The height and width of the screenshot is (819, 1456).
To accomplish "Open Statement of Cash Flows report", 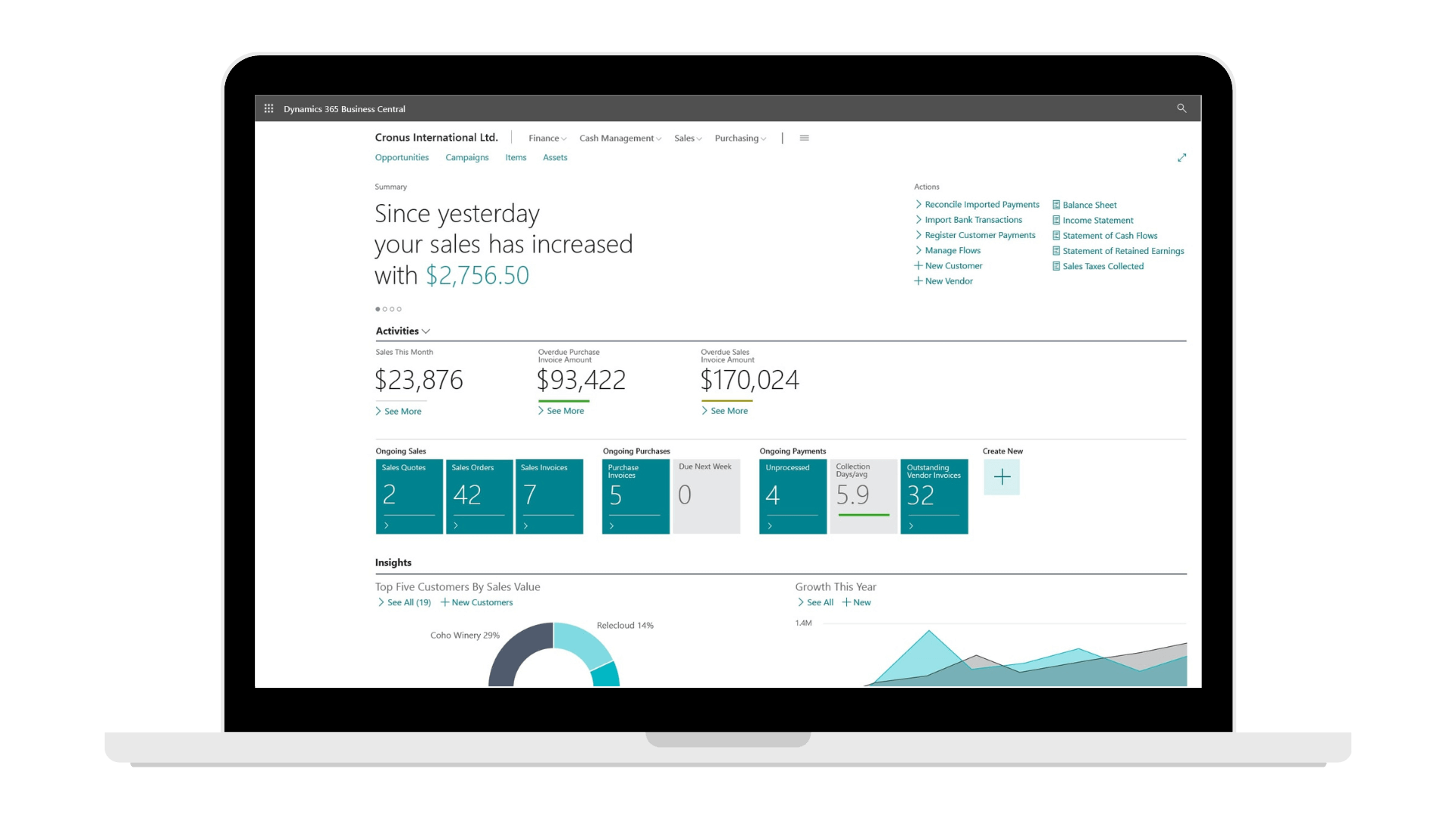I will coord(1105,236).
